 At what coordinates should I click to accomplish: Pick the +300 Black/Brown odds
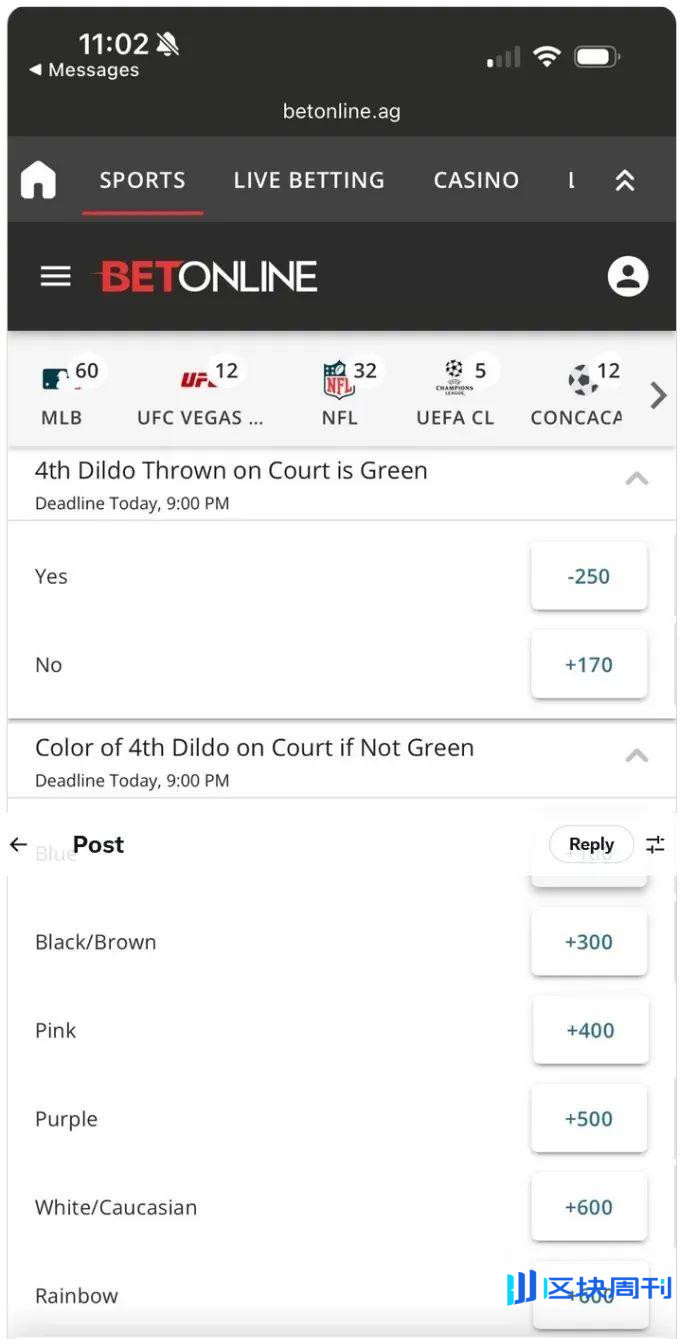click(589, 942)
